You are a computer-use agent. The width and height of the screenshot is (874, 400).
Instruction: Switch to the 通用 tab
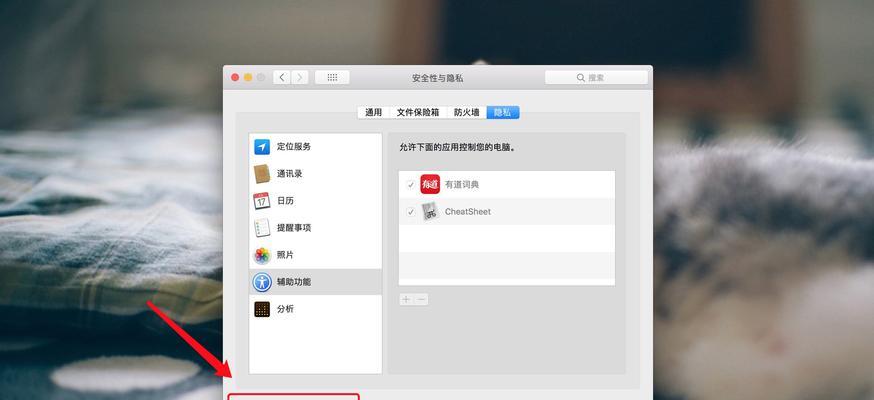tap(373, 113)
